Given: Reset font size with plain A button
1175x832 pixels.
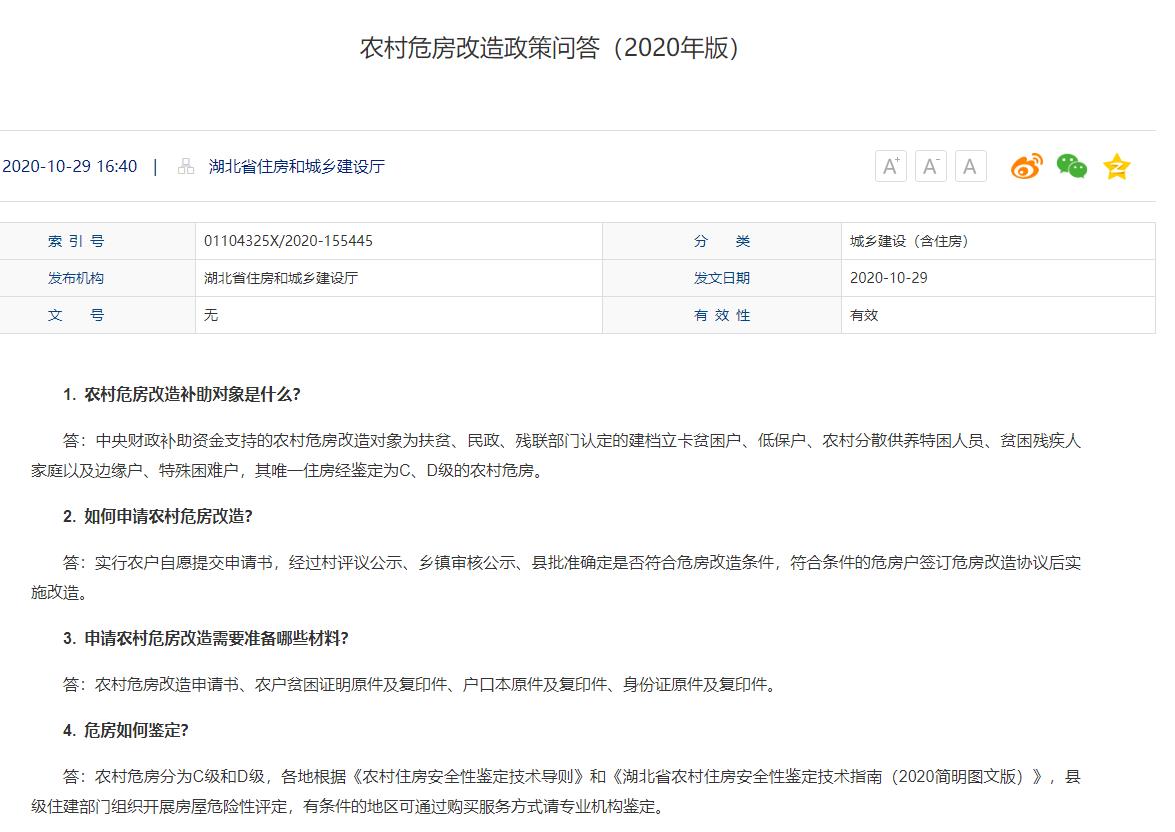Looking at the screenshot, I should coord(970,166).
